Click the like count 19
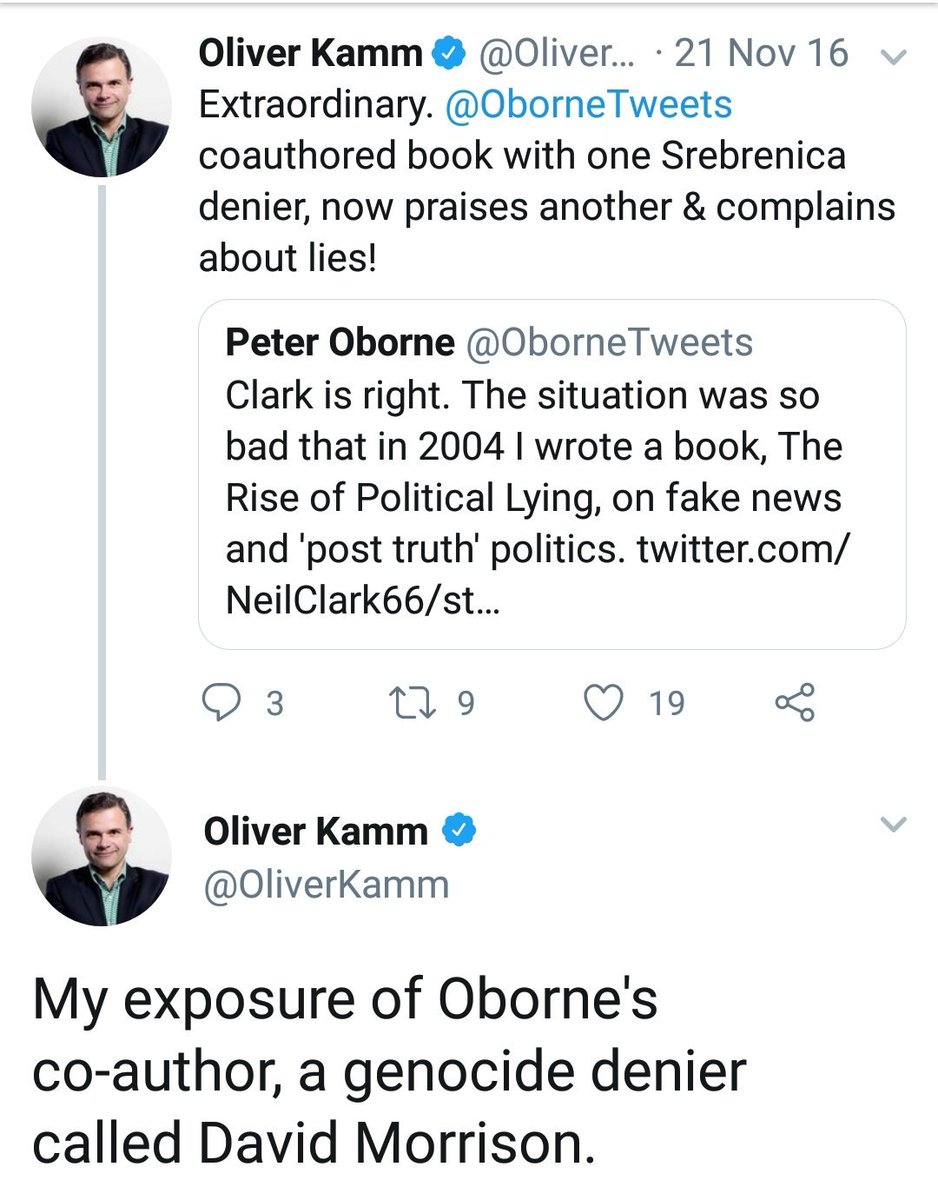 [667, 704]
